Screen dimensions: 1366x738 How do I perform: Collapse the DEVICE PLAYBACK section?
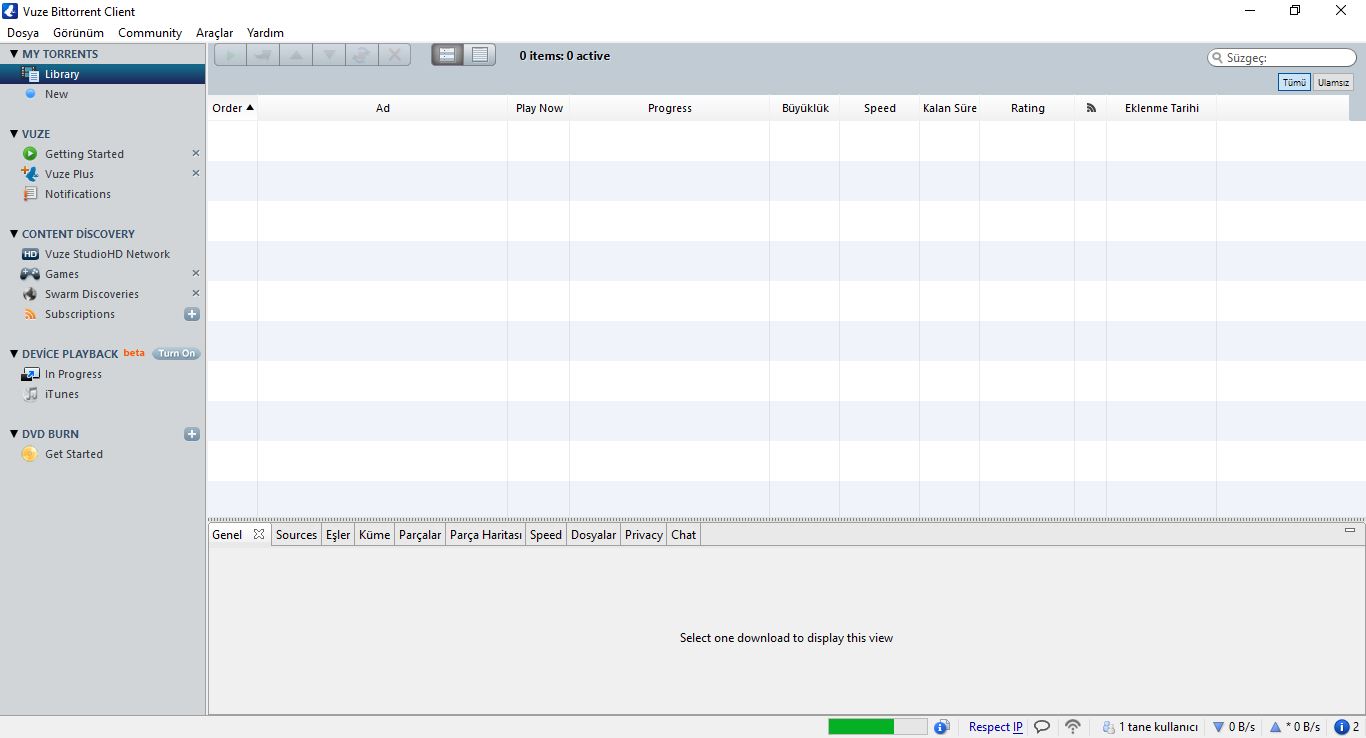(x=14, y=354)
